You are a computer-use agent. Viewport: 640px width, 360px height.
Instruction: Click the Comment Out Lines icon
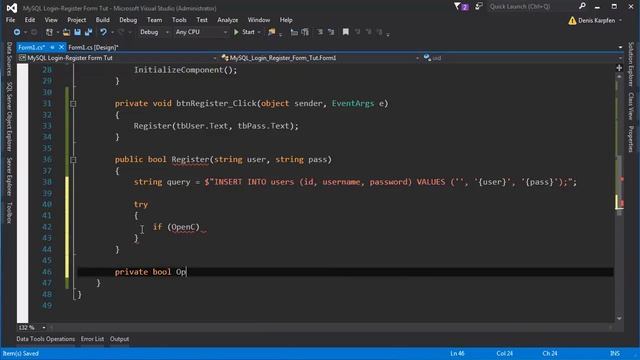(x=294, y=32)
